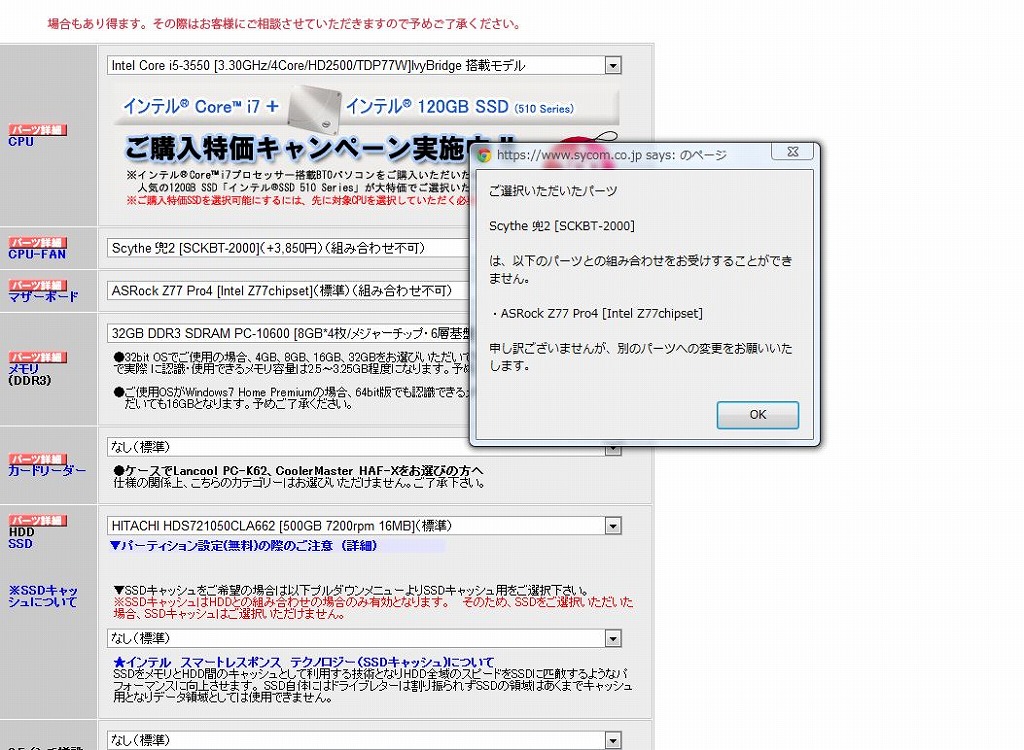This screenshot has height=750, width=1024.
Task: Click the Chrome icon in the dialog title
Action: click(484, 155)
